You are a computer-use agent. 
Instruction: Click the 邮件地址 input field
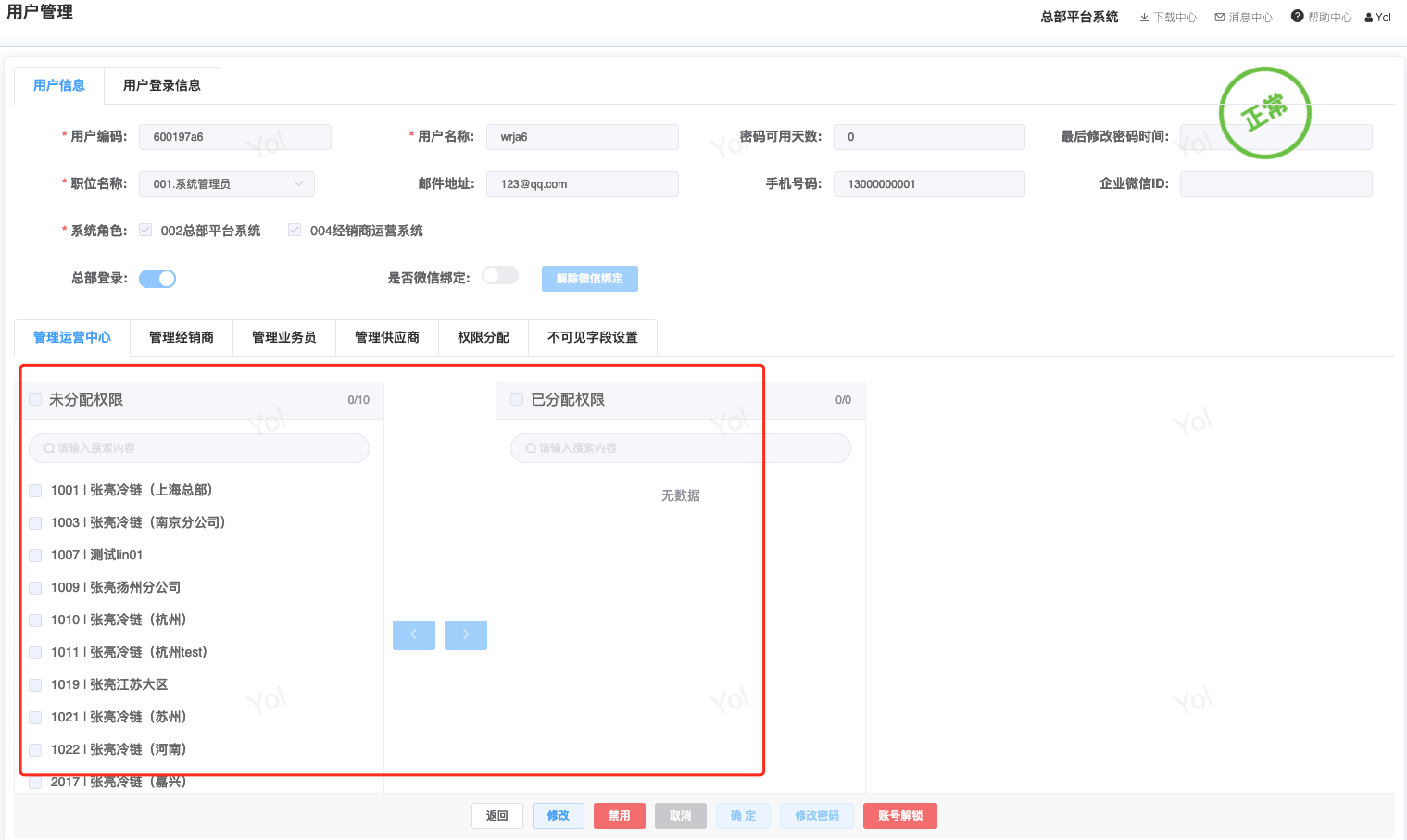(583, 184)
